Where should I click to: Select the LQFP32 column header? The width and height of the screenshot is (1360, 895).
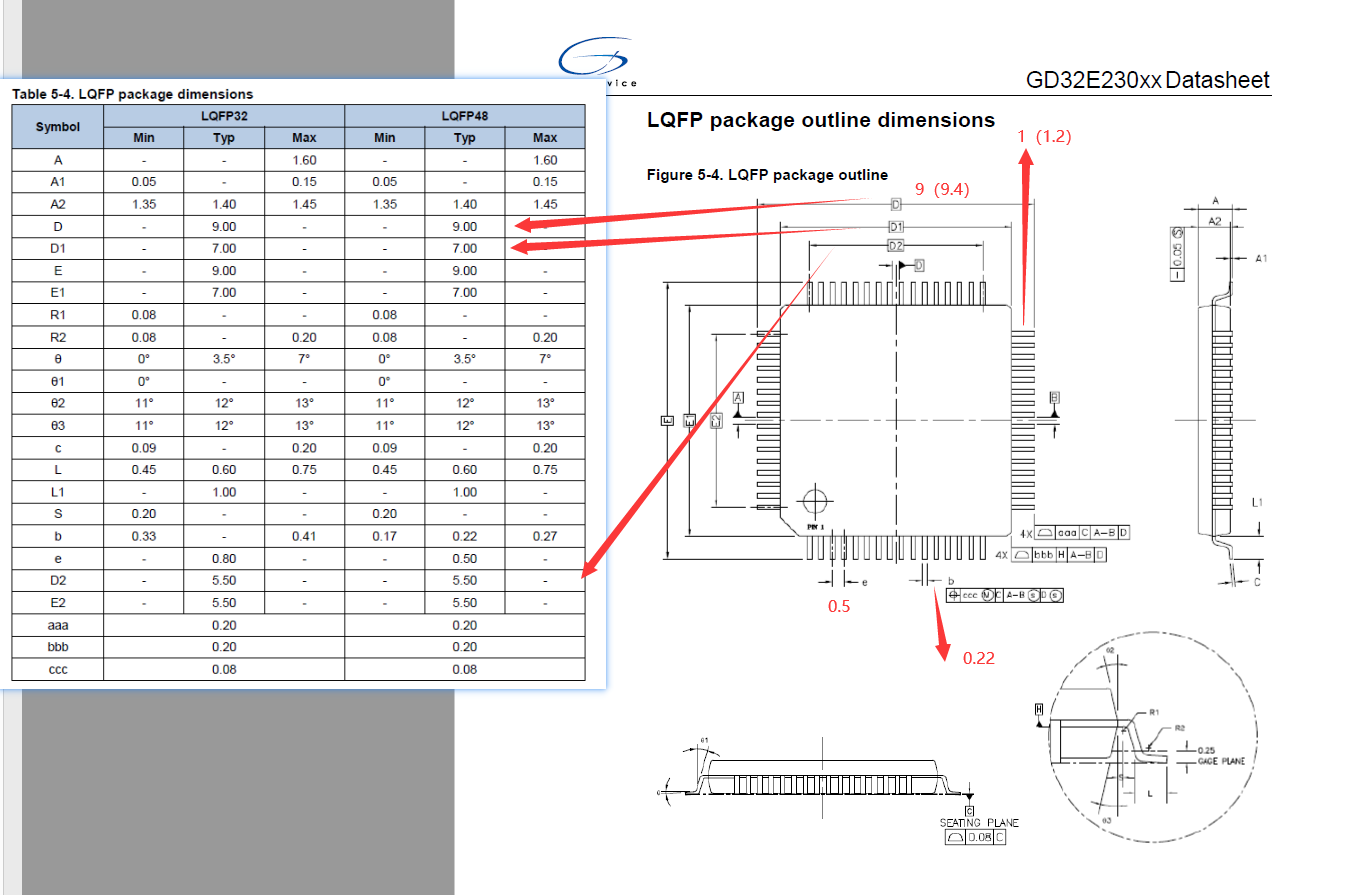point(224,116)
